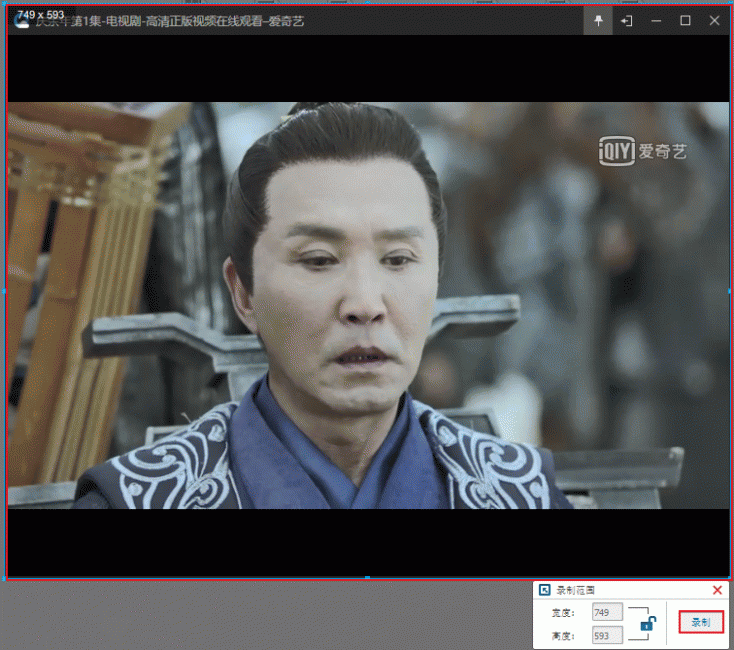
Task: Close the 录制范围 panel
Action: [x=717, y=590]
